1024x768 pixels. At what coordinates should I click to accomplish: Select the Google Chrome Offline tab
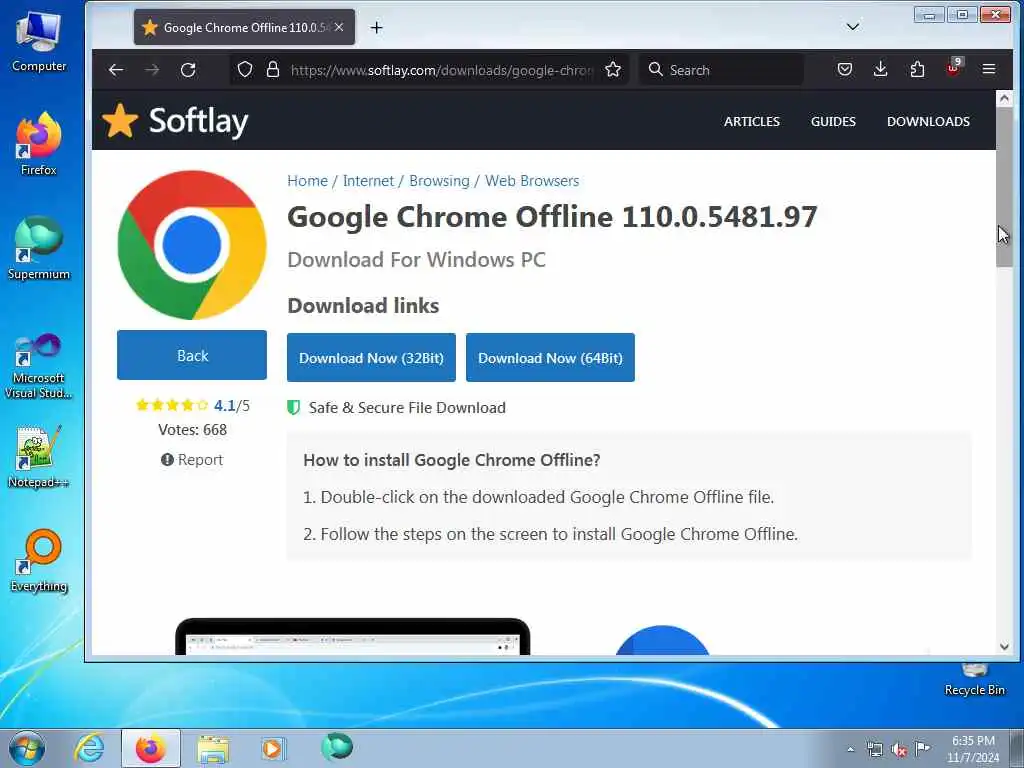click(244, 27)
